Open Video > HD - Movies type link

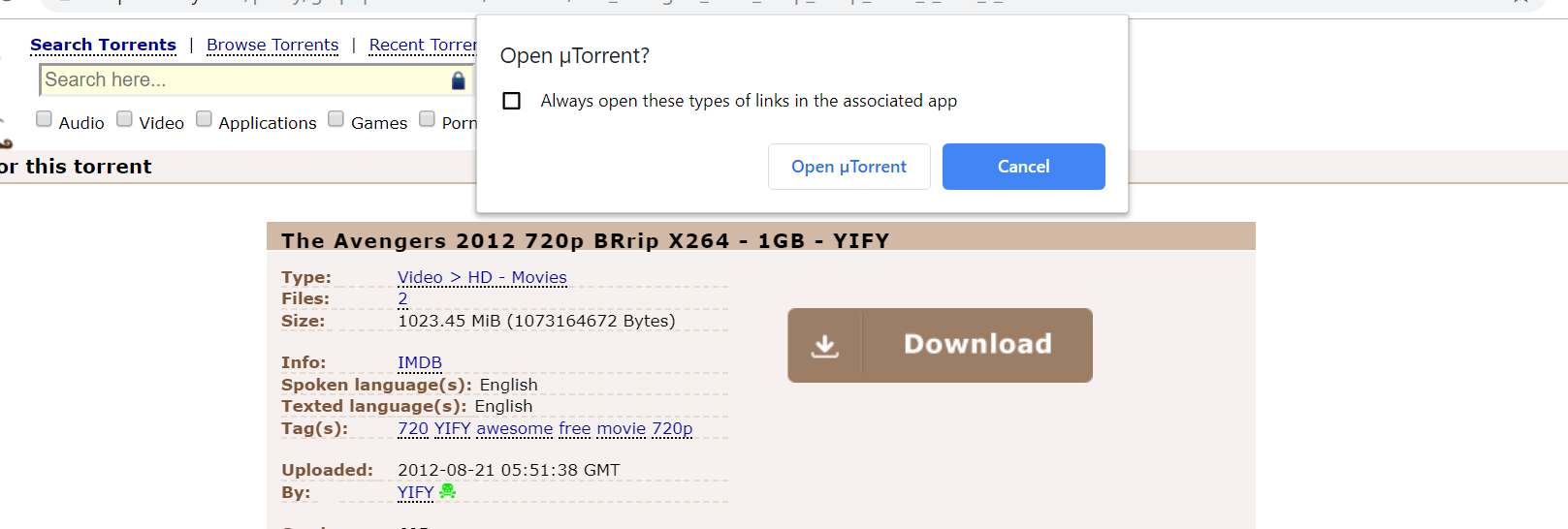(x=482, y=277)
